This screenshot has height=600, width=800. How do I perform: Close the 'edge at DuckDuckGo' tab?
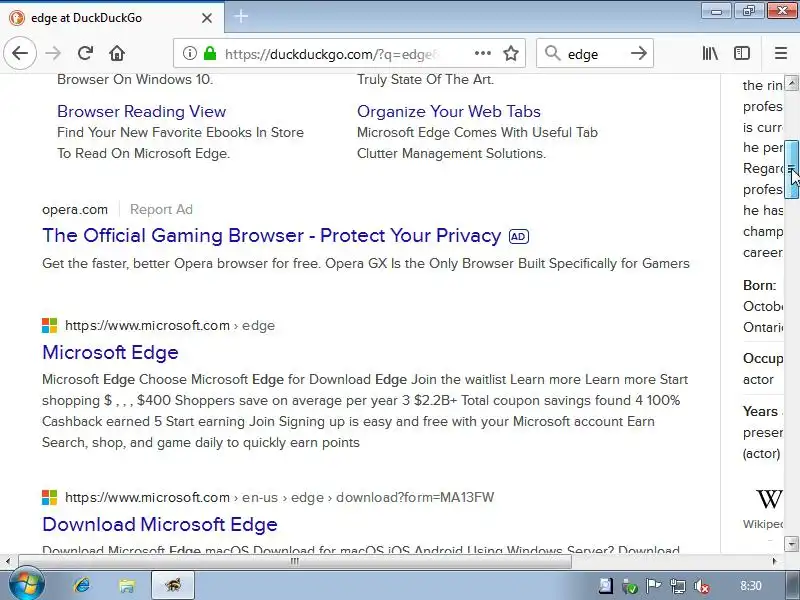(207, 18)
